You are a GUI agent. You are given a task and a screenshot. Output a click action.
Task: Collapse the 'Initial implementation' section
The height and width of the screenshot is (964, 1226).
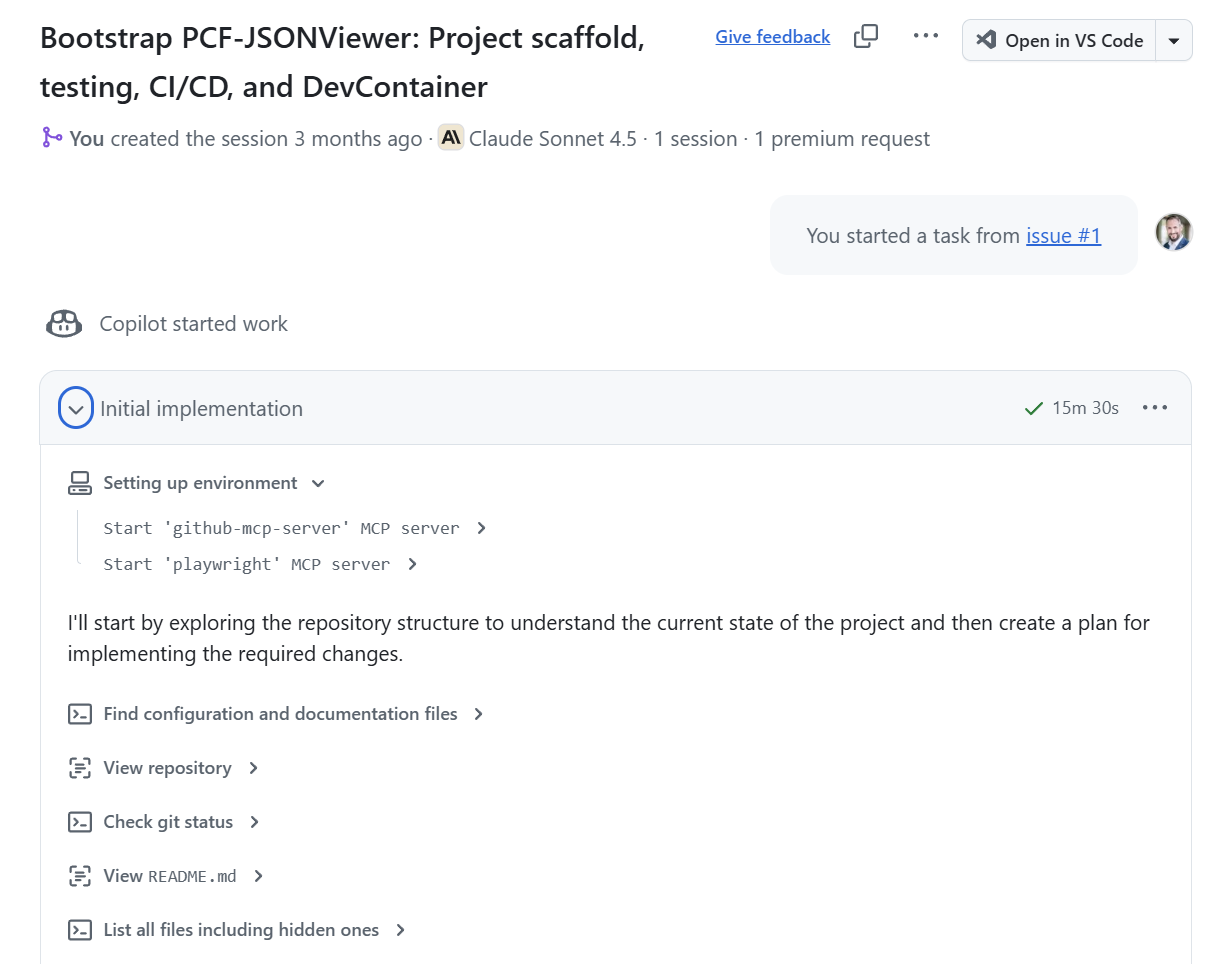[75, 407]
